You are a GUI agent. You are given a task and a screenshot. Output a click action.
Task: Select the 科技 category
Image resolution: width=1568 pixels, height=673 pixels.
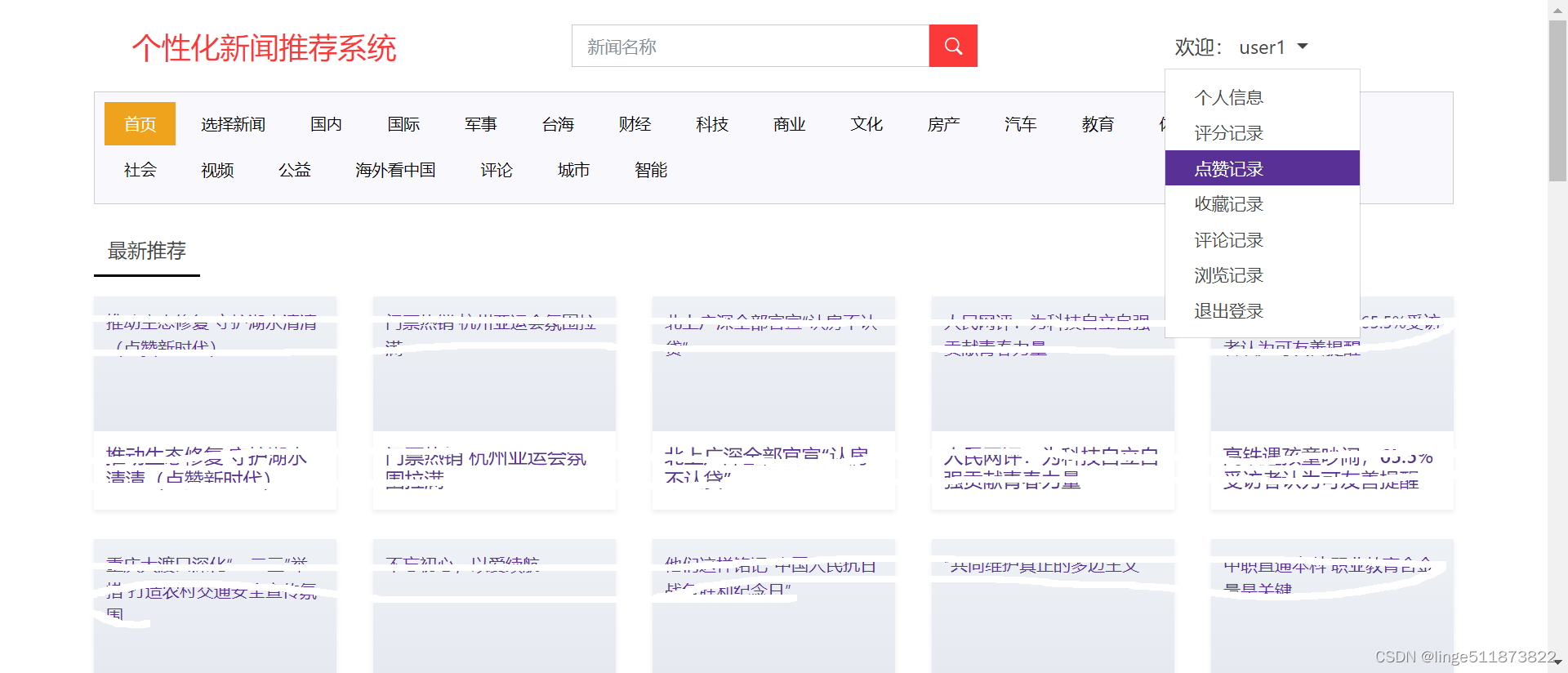[x=712, y=124]
